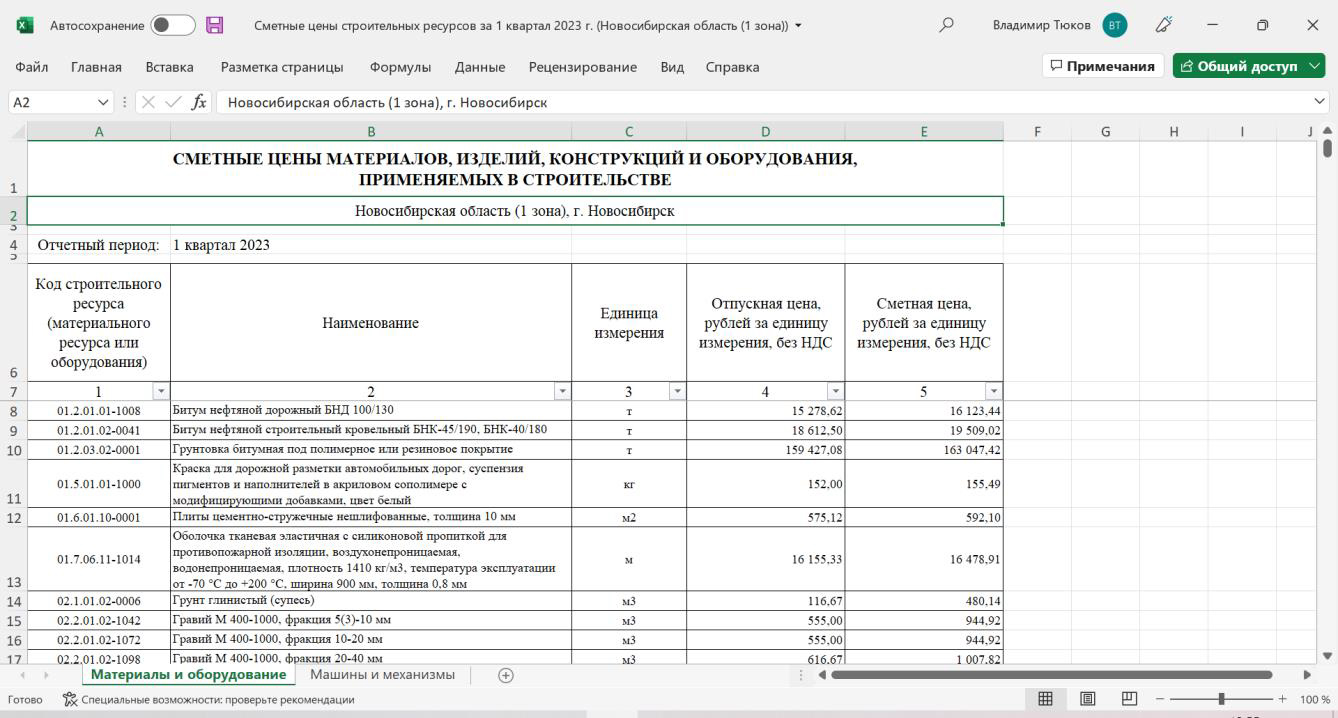The image size is (1338, 718).
Task: Switch to the Главная ribbon tab
Action: tap(96, 67)
